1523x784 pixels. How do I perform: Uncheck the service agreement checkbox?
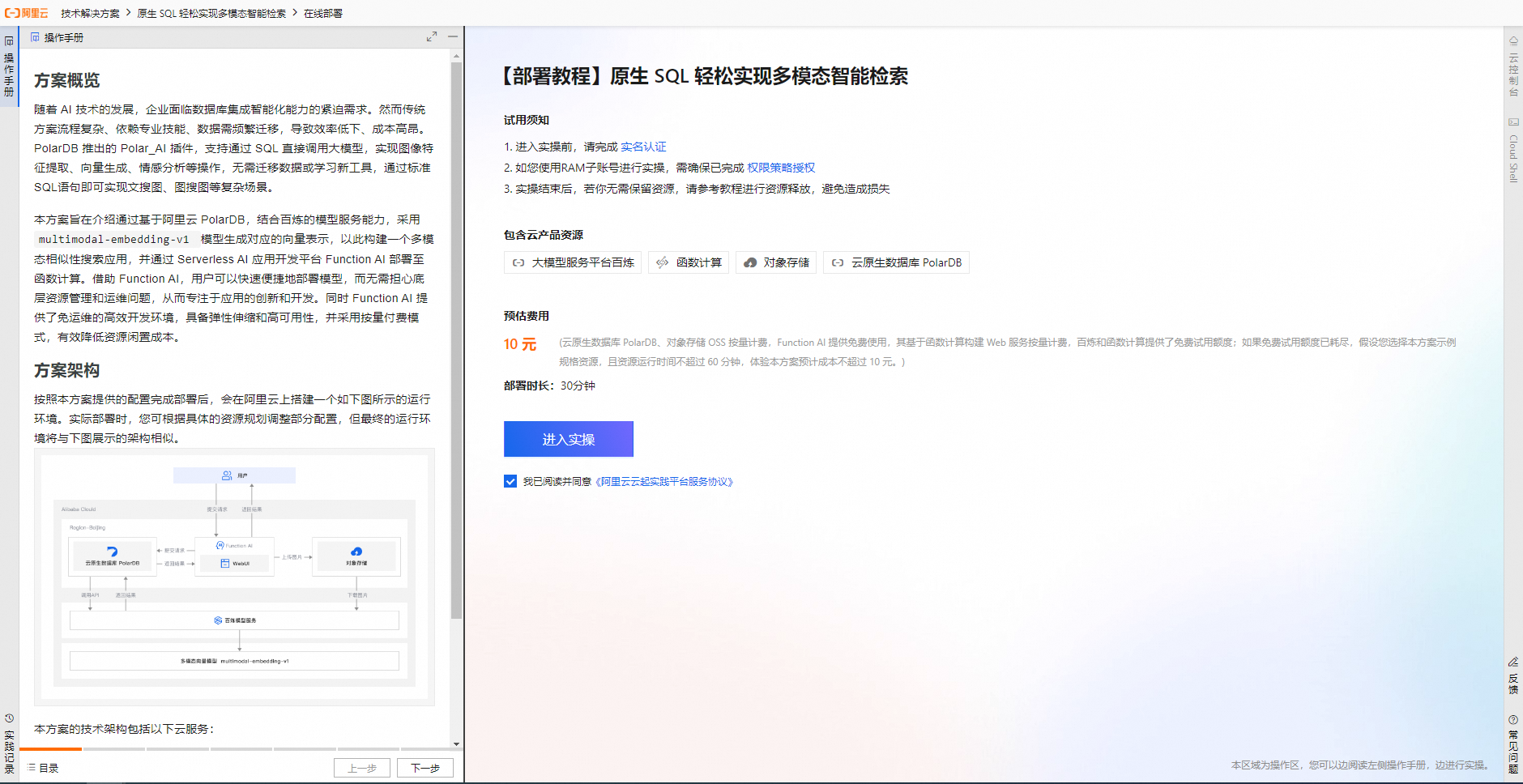pos(510,481)
